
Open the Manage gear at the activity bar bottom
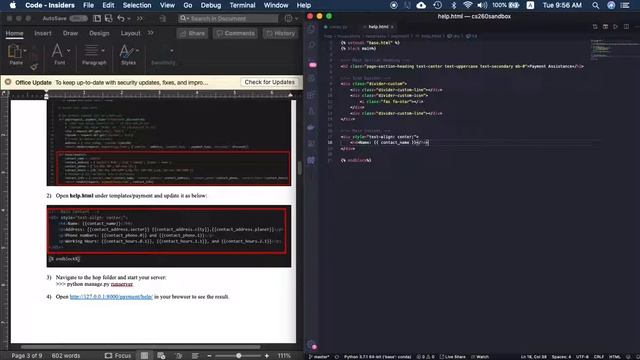[x=312, y=345]
